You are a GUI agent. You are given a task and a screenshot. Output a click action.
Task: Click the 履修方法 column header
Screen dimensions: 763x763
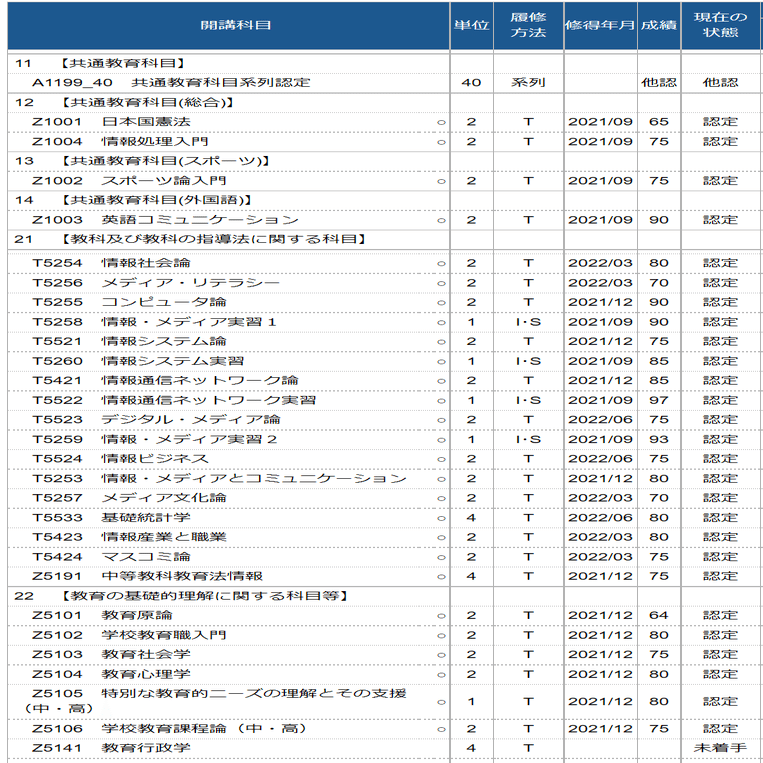(x=528, y=25)
